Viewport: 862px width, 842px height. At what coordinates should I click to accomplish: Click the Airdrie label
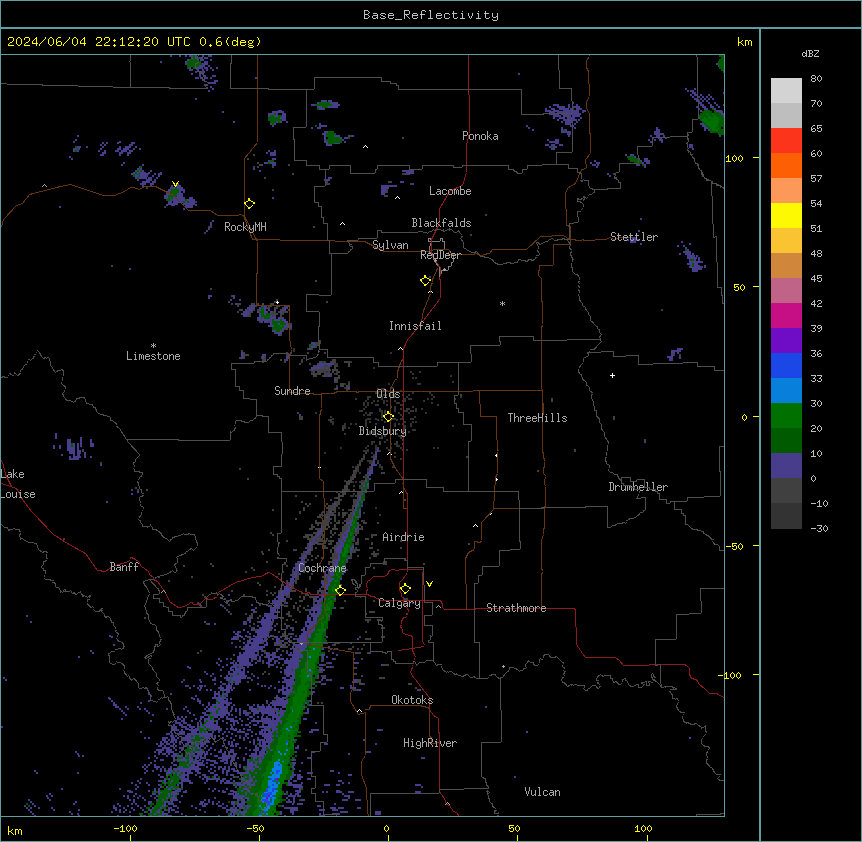point(403,537)
